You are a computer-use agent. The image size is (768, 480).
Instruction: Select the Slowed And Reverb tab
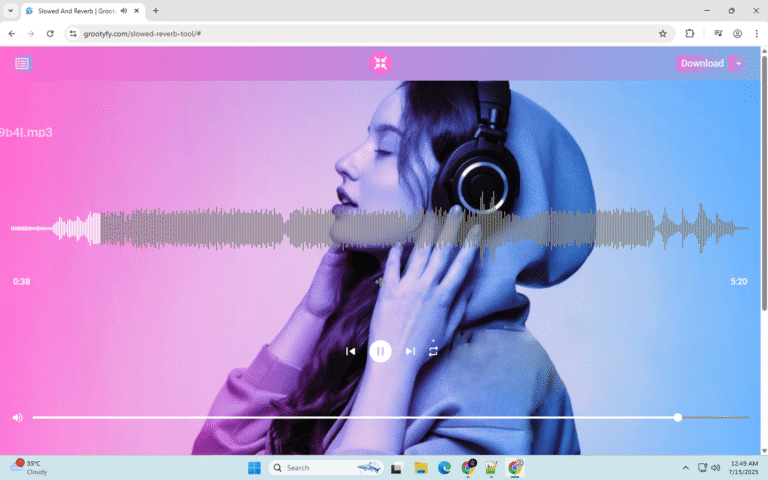(70, 11)
